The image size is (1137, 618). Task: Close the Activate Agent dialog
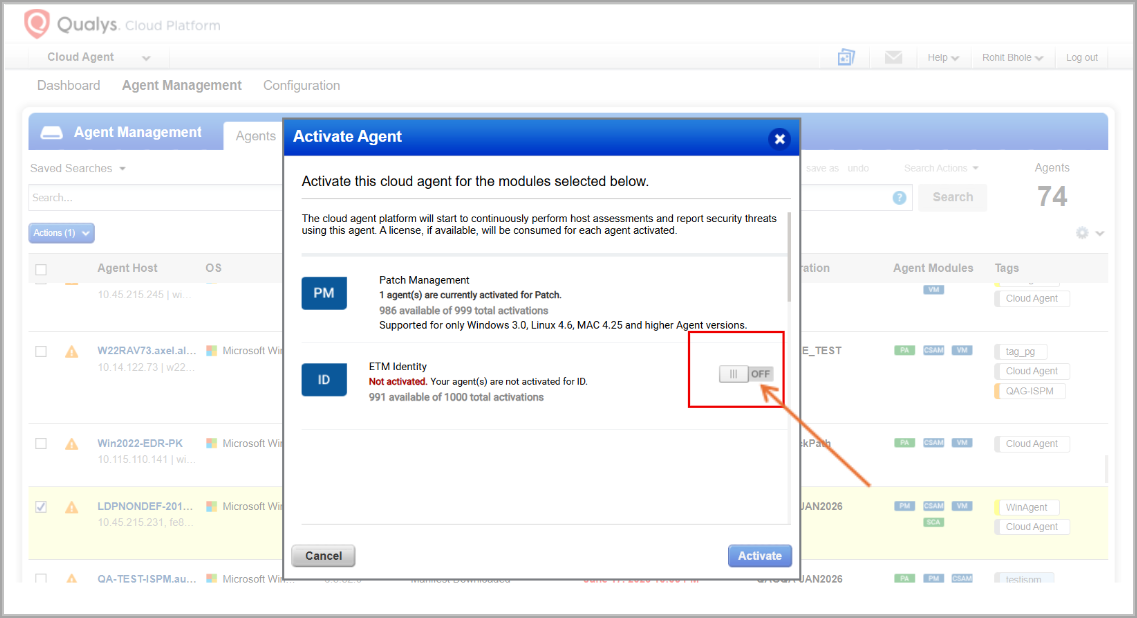[x=780, y=139]
